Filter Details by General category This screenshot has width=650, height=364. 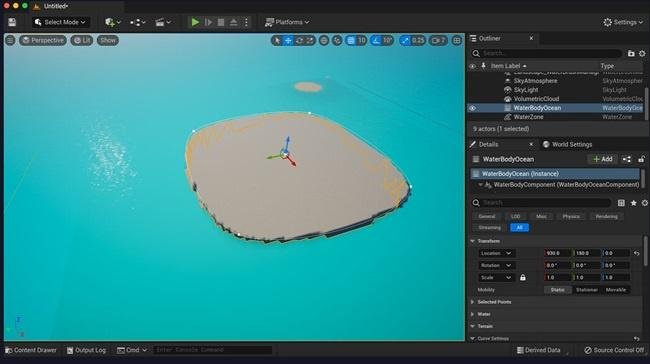pyautogui.click(x=487, y=216)
